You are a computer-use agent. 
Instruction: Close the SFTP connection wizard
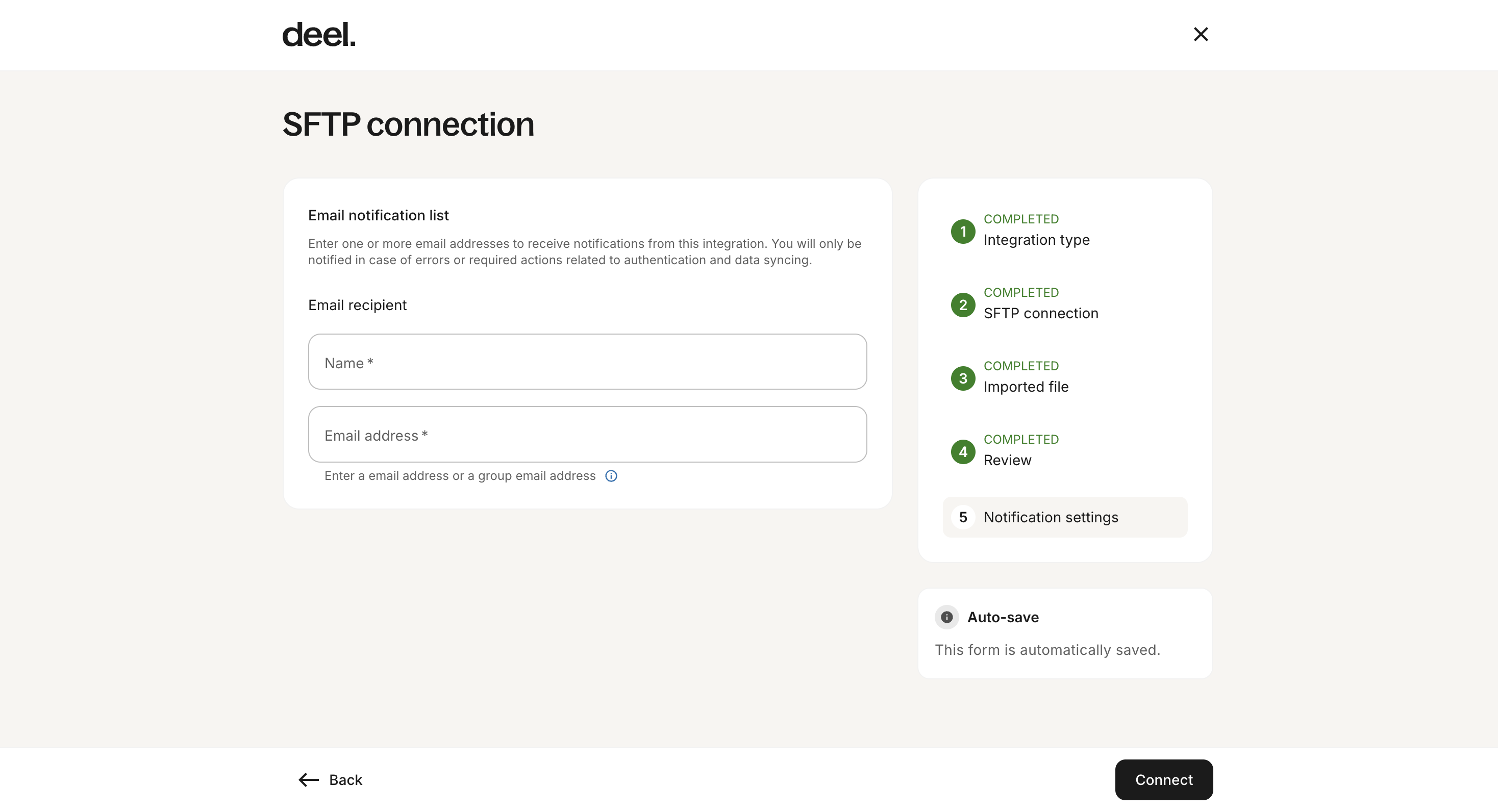(x=1201, y=34)
